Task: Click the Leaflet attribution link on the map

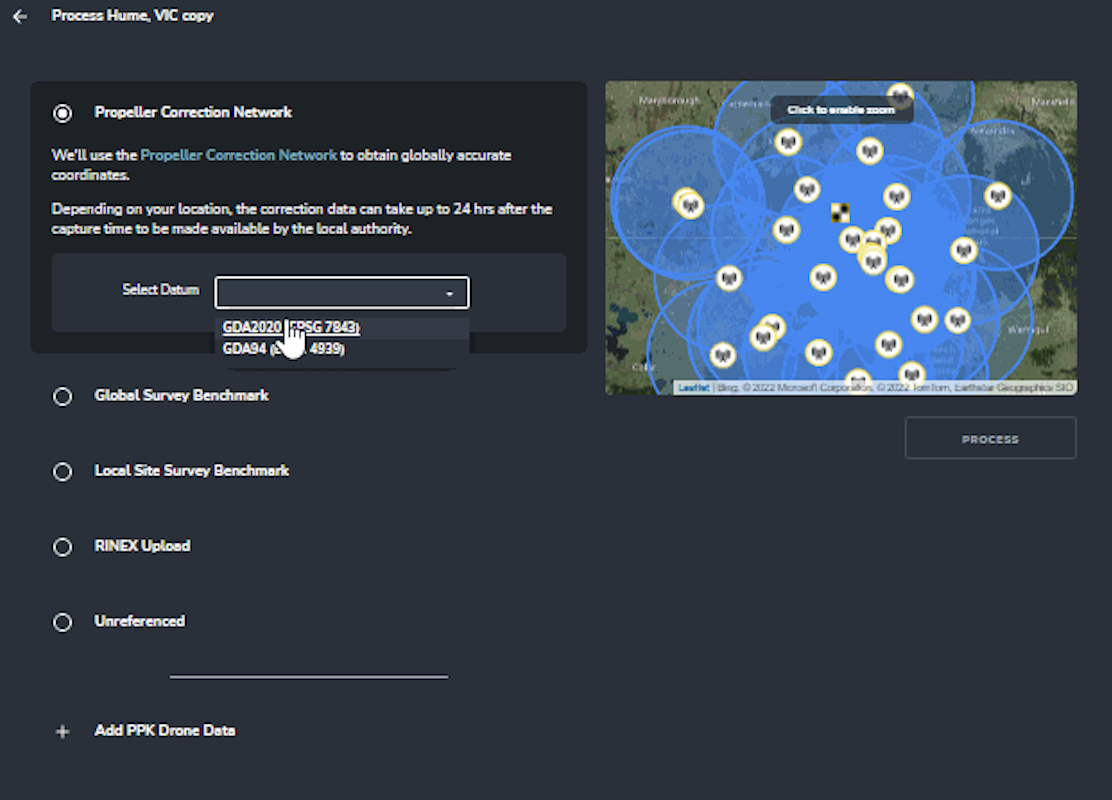Action: click(x=694, y=385)
